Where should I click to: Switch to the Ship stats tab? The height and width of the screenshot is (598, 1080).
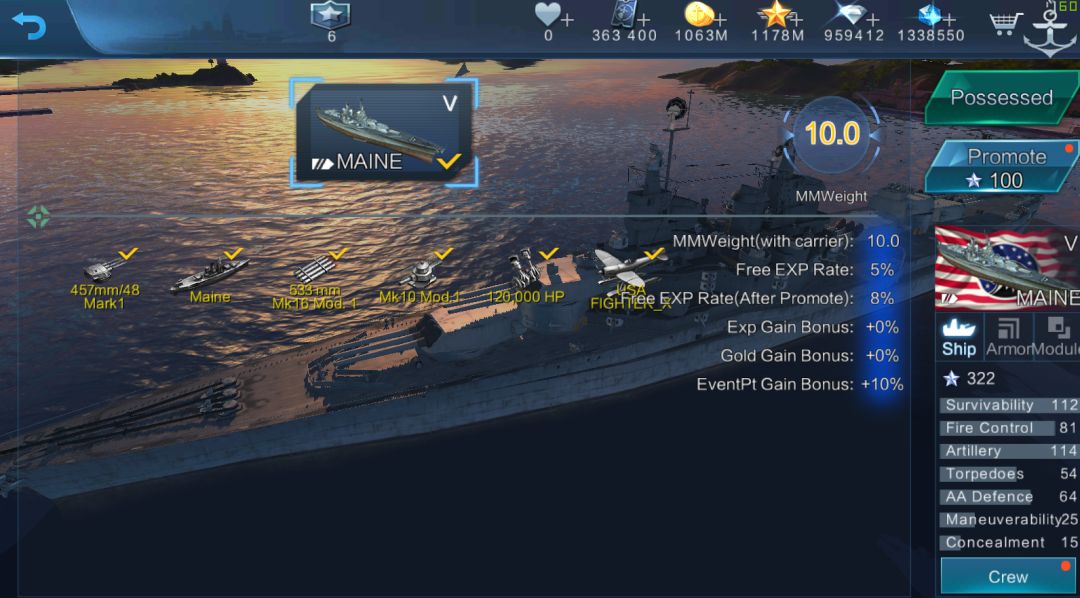(x=959, y=336)
